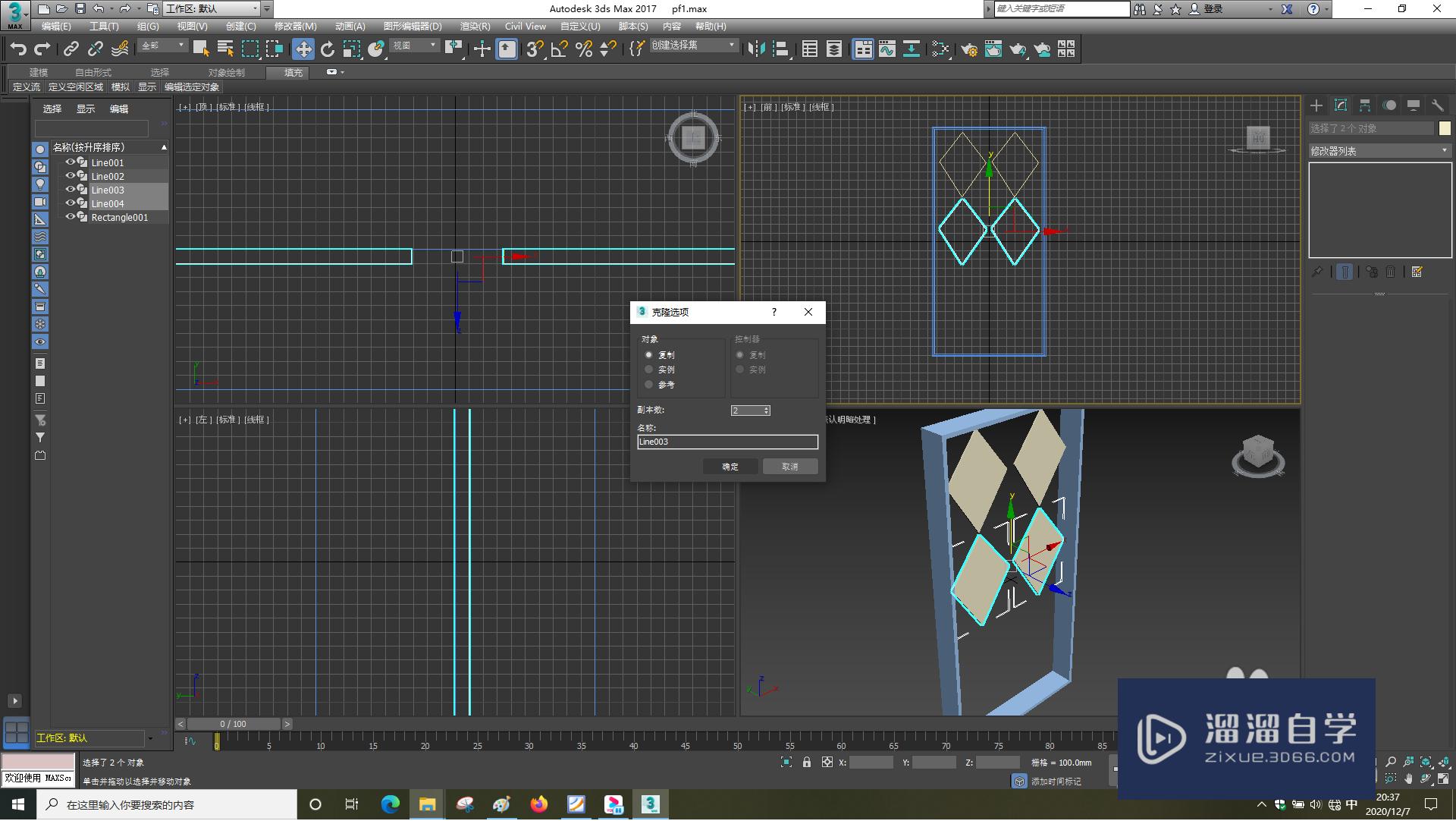Open the Curve Editor icon

tap(887, 49)
